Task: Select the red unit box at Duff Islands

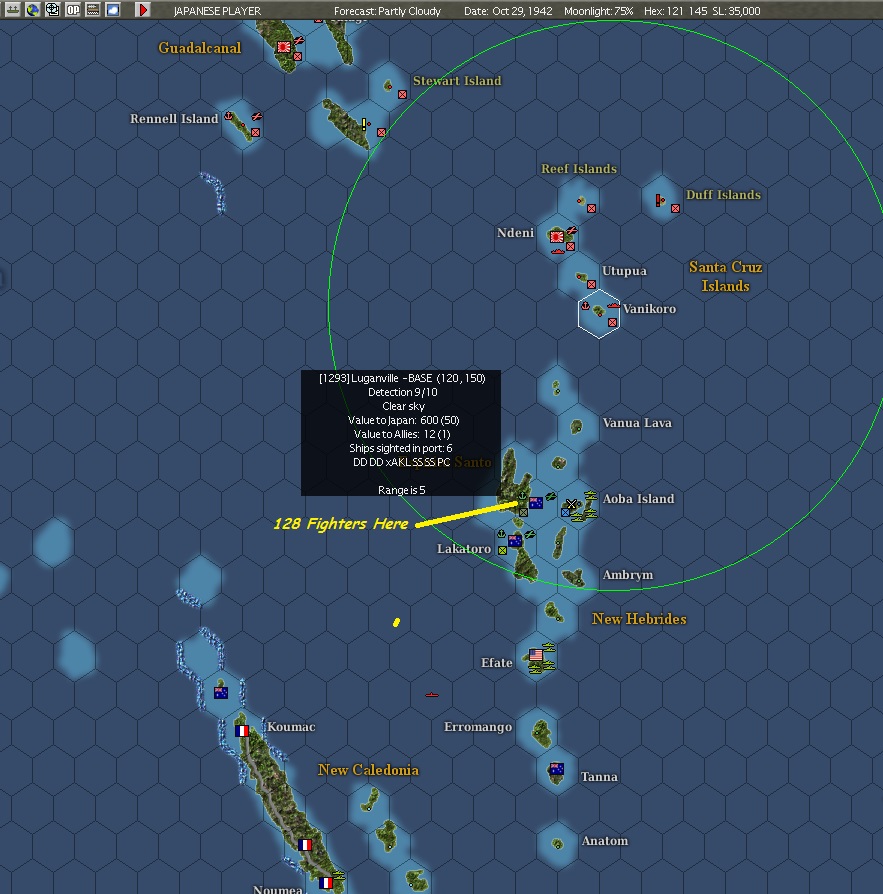Action: (x=676, y=208)
